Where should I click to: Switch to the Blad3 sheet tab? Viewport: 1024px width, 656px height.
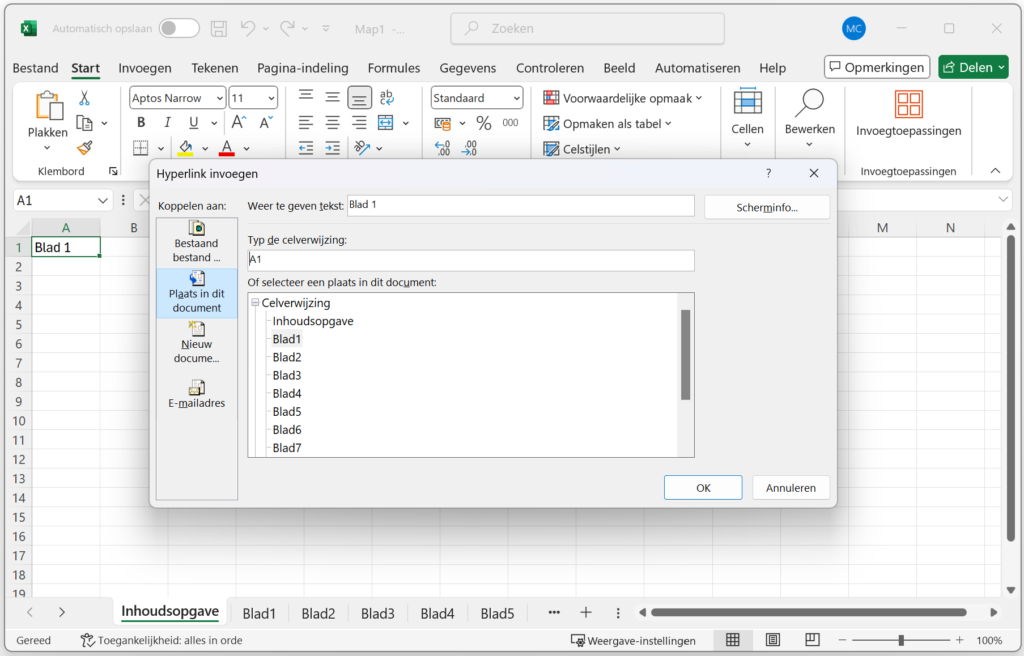pyautogui.click(x=377, y=614)
